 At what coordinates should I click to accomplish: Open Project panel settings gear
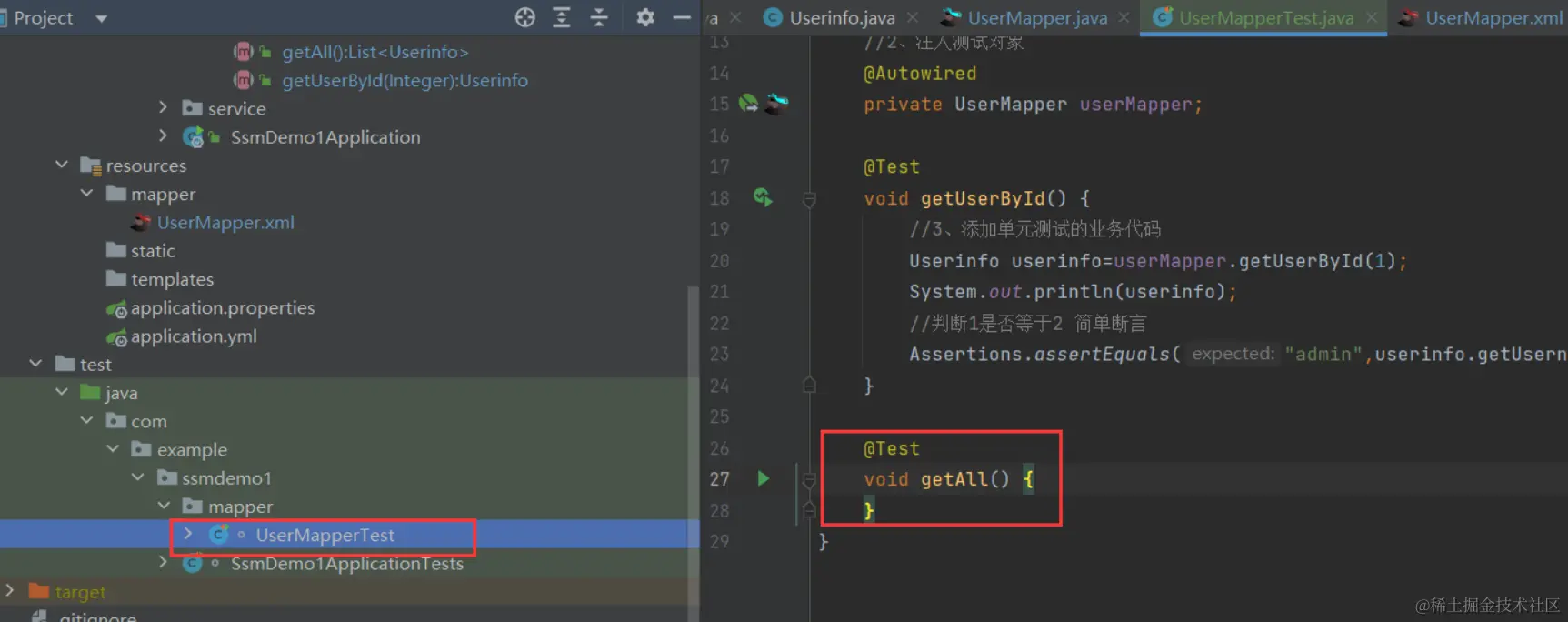click(x=645, y=17)
